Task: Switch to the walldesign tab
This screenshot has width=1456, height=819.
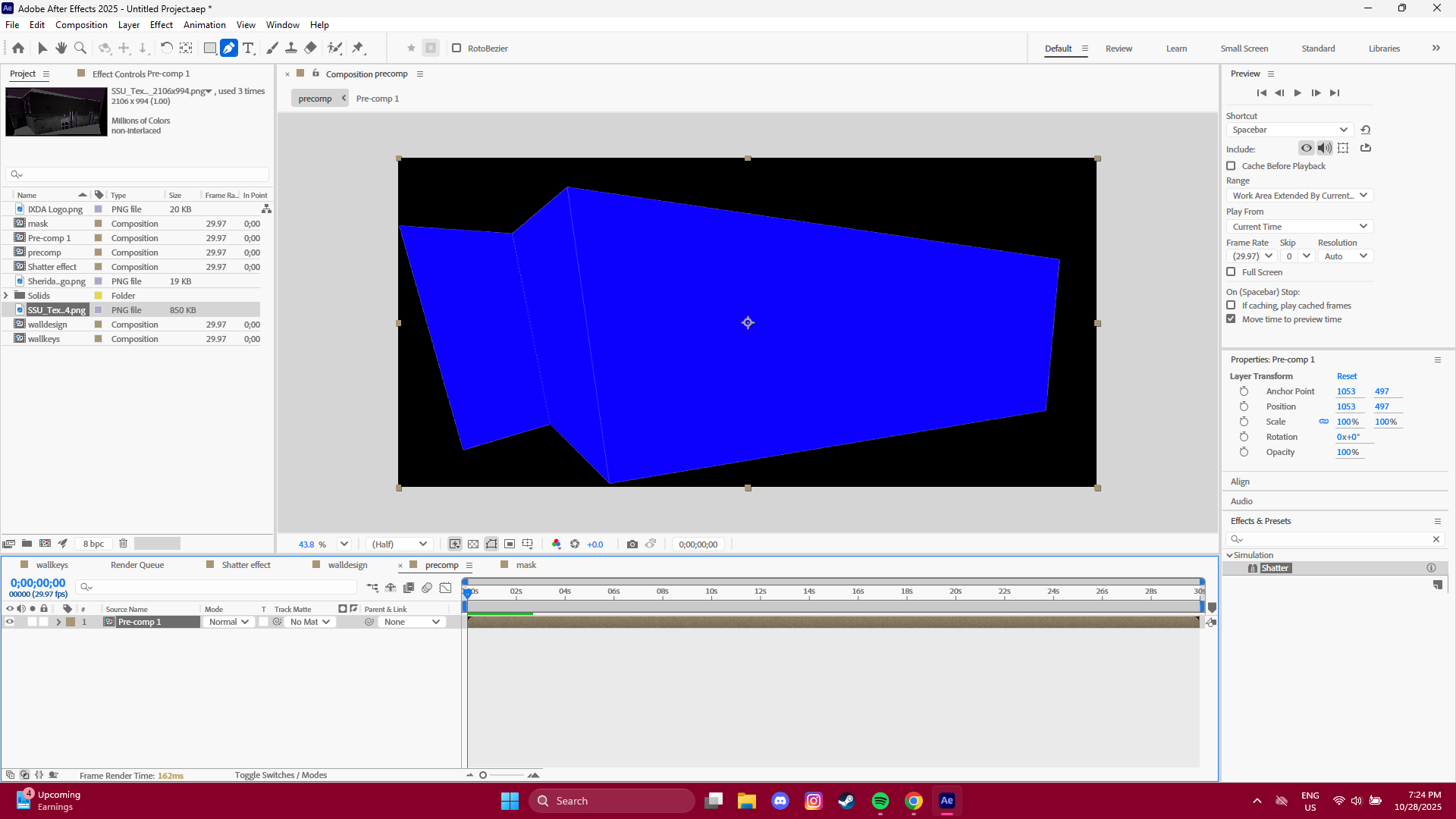Action: pyautogui.click(x=347, y=564)
